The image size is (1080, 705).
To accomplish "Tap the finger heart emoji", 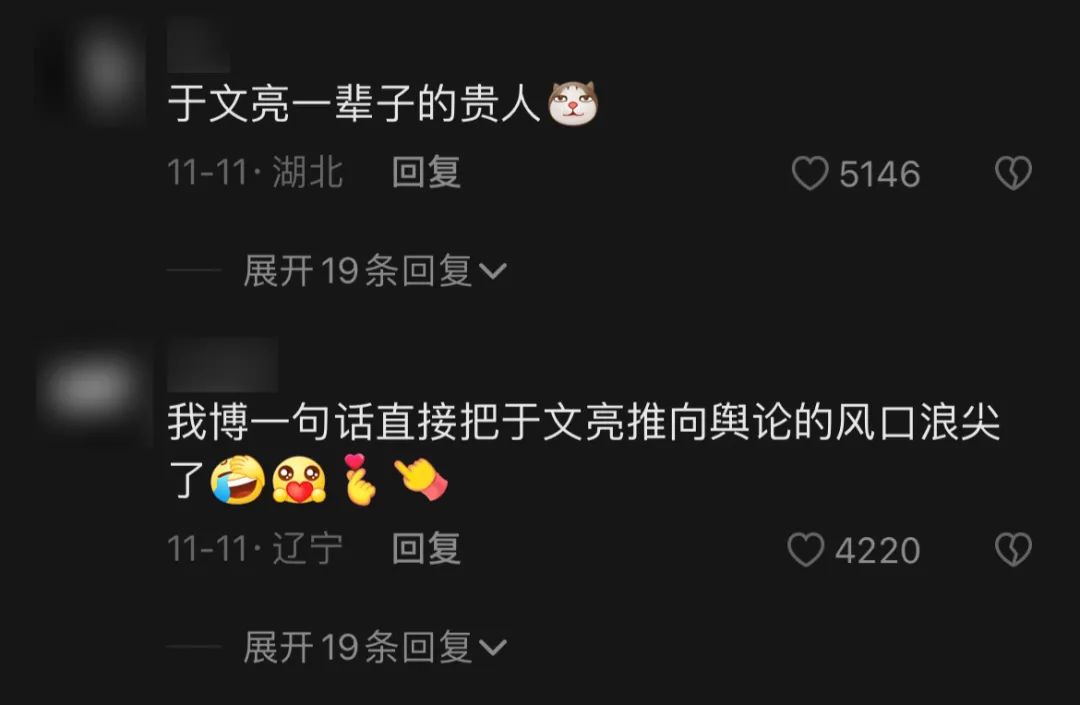I will 359,479.
